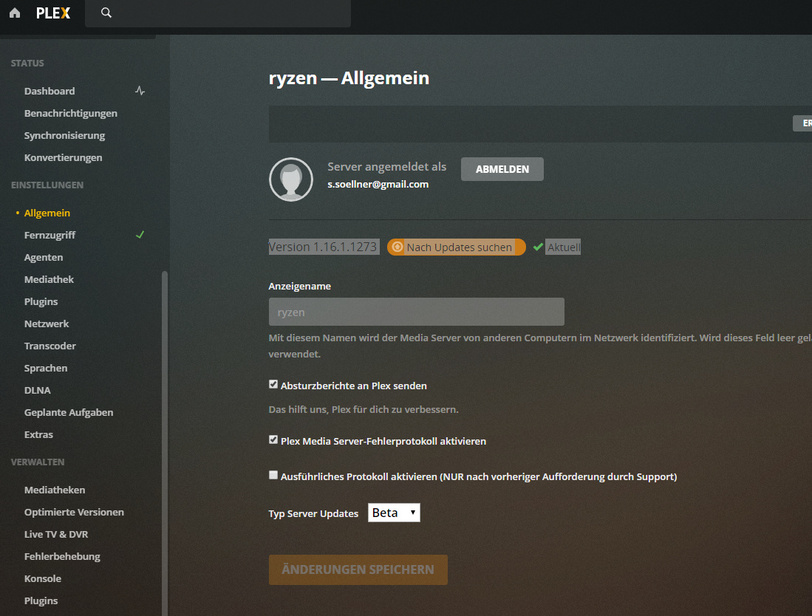Image resolution: width=812 pixels, height=616 pixels.
Task: Open Optimierte Versionen
Action: pyautogui.click(x=74, y=512)
